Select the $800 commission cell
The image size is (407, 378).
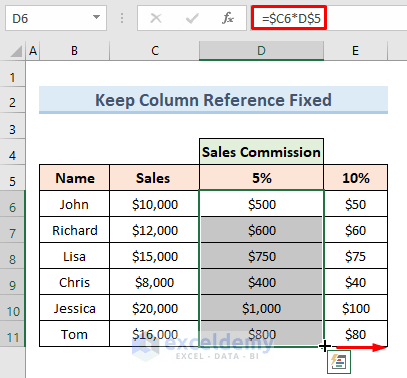[261, 334]
